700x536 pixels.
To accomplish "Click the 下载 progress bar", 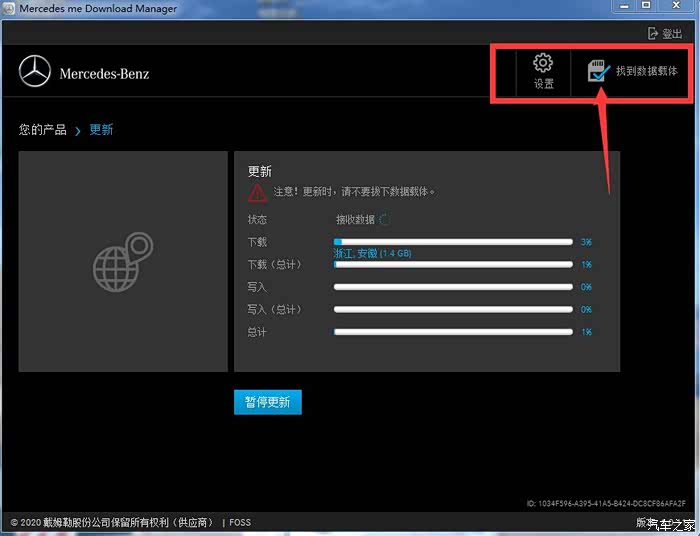I will click(x=453, y=242).
